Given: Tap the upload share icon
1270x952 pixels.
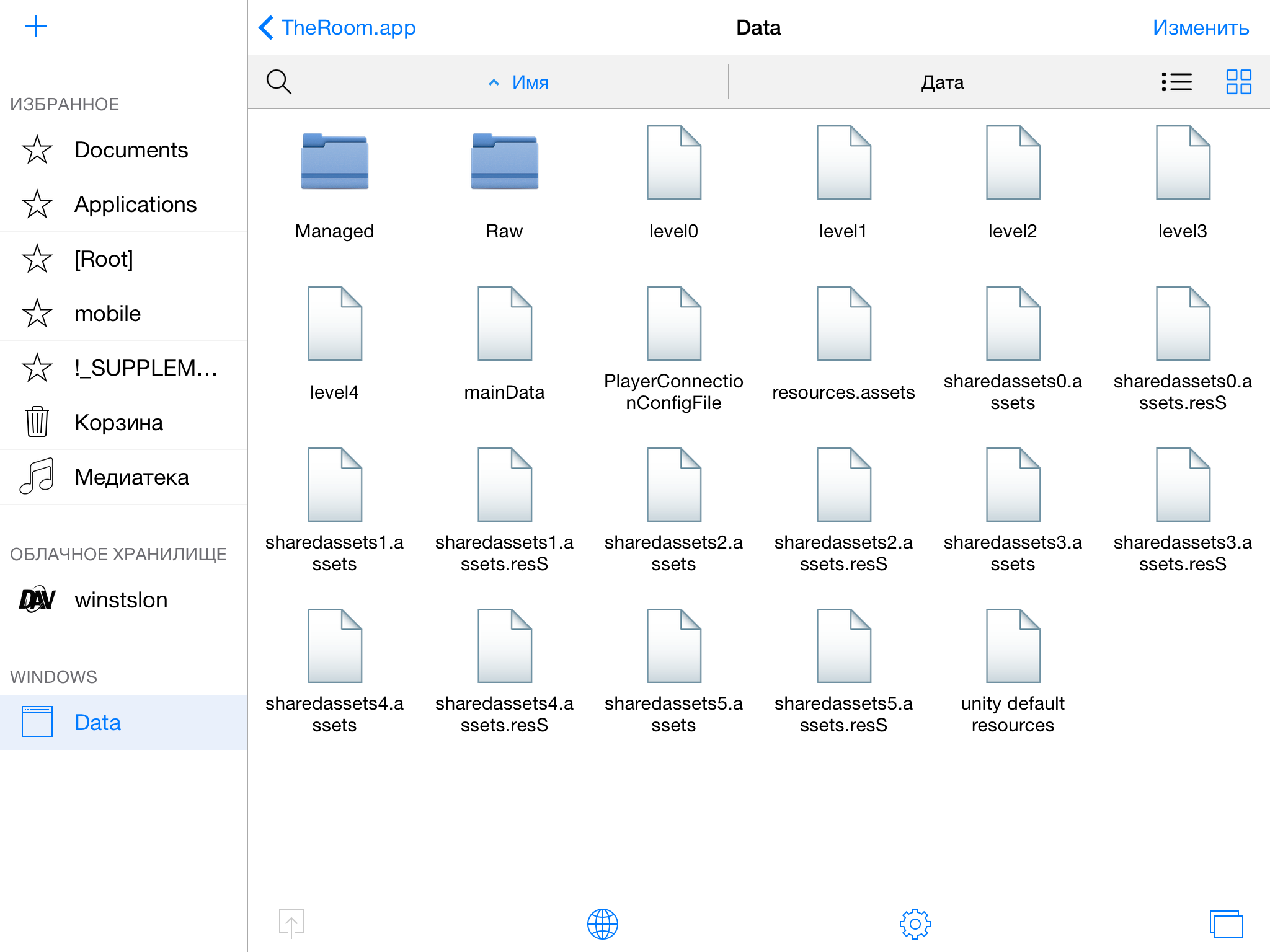Looking at the screenshot, I should [291, 924].
